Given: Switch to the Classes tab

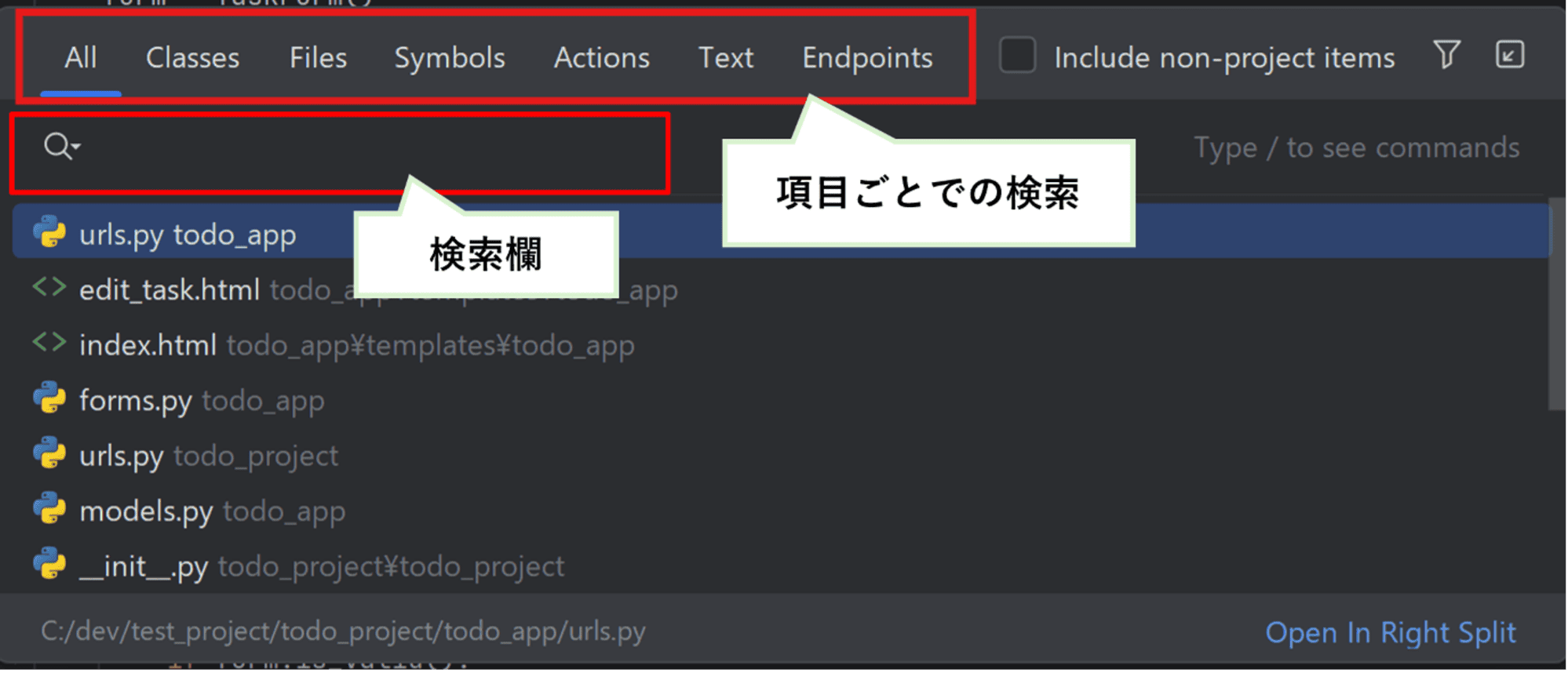Looking at the screenshot, I should click(x=192, y=57).
